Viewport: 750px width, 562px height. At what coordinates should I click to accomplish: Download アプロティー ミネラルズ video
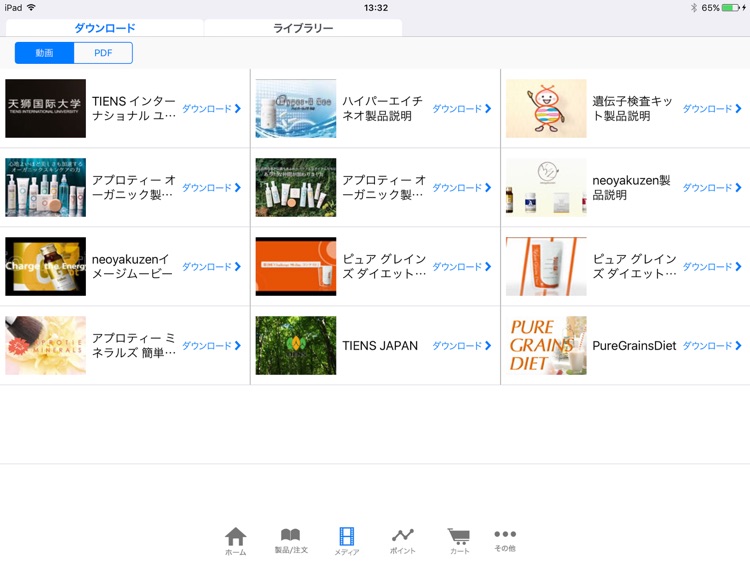click(211, 345)
